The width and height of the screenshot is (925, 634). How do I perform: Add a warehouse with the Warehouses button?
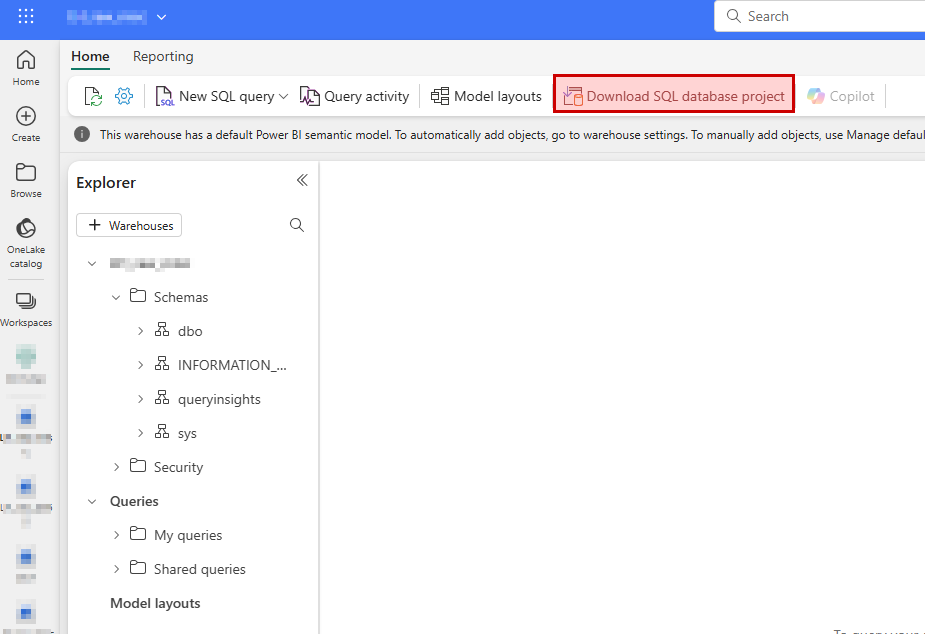129,225
